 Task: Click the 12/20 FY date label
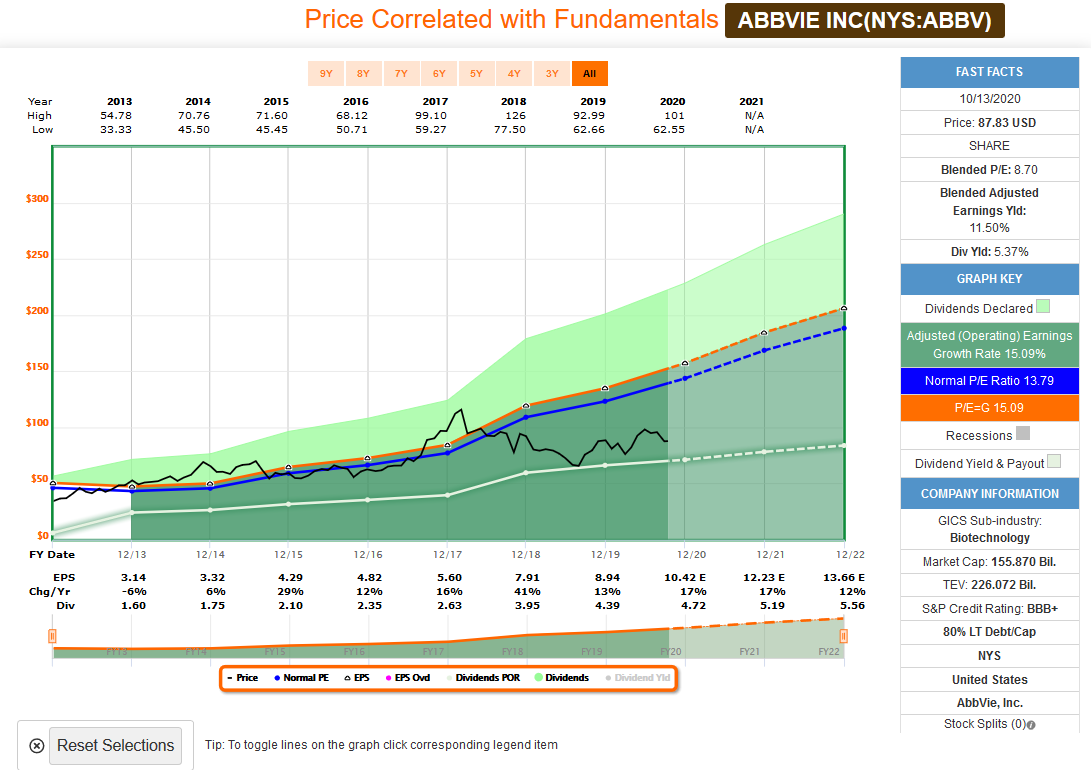coord(691,554)
